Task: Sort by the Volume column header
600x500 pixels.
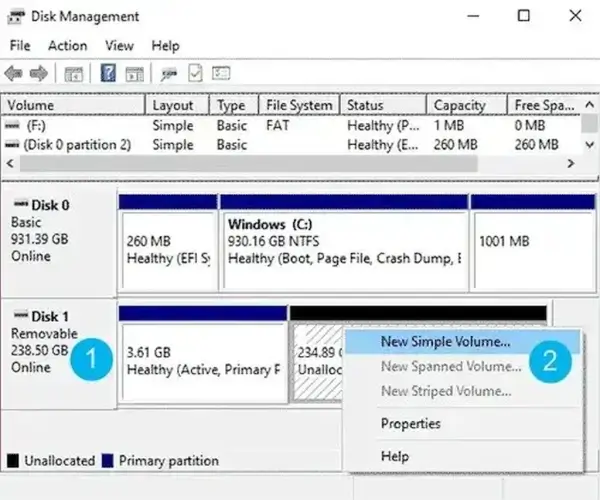Action: (x=73, y=105)
